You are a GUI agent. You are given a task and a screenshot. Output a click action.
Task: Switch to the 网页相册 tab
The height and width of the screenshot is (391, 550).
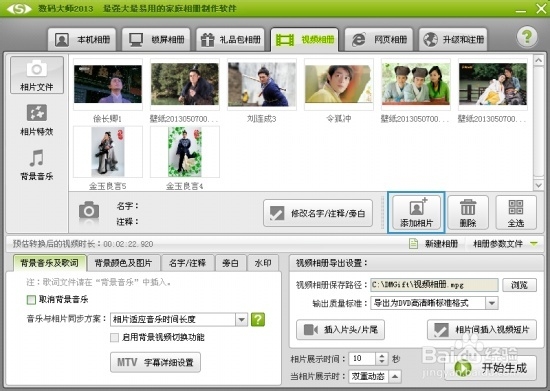tap(379, 40)
